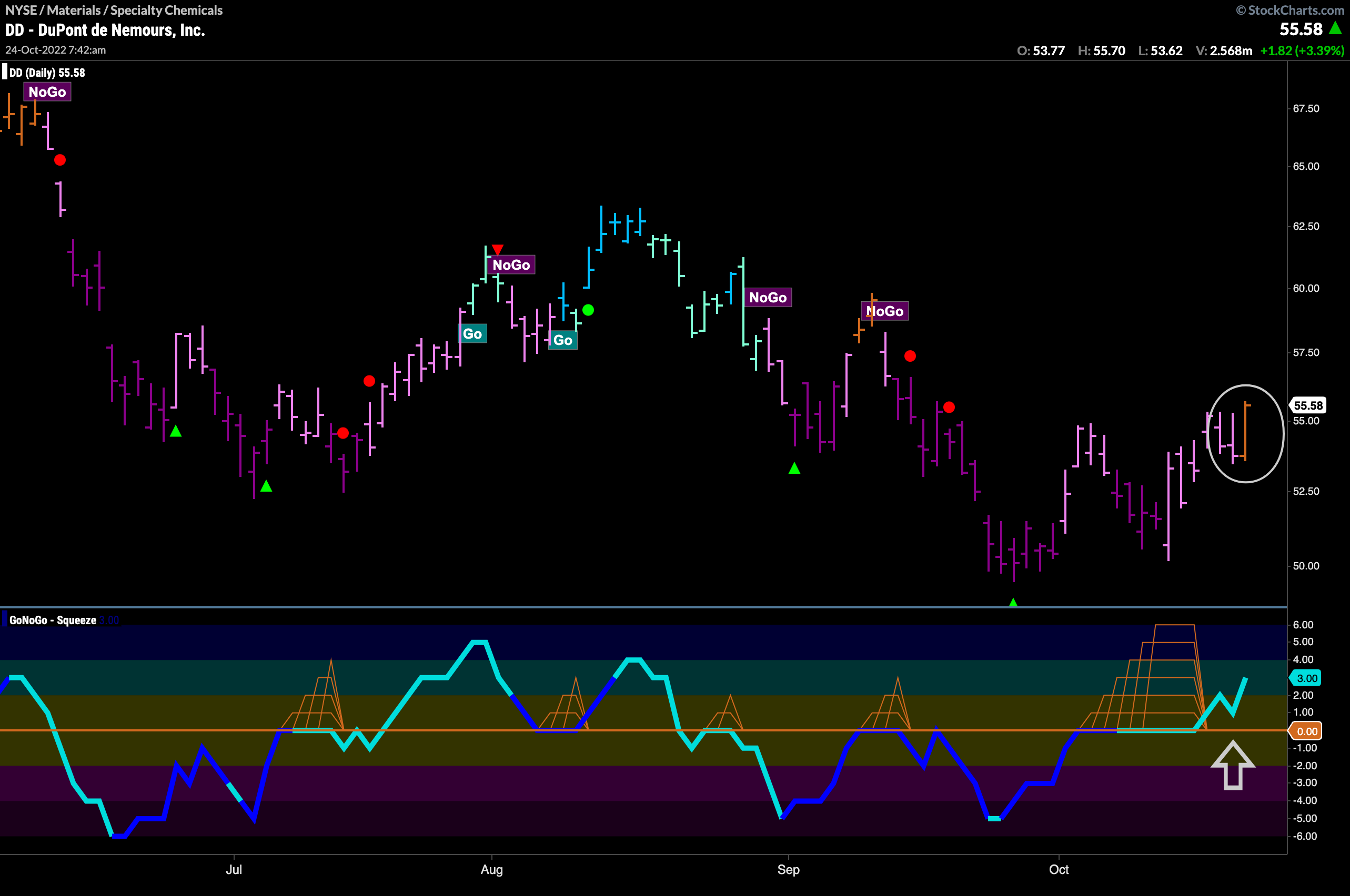The width and height of the screenshot is (1350, 896).
Task: Click the red dot in late September near 55.5
Action: click(x=949, y=408)
